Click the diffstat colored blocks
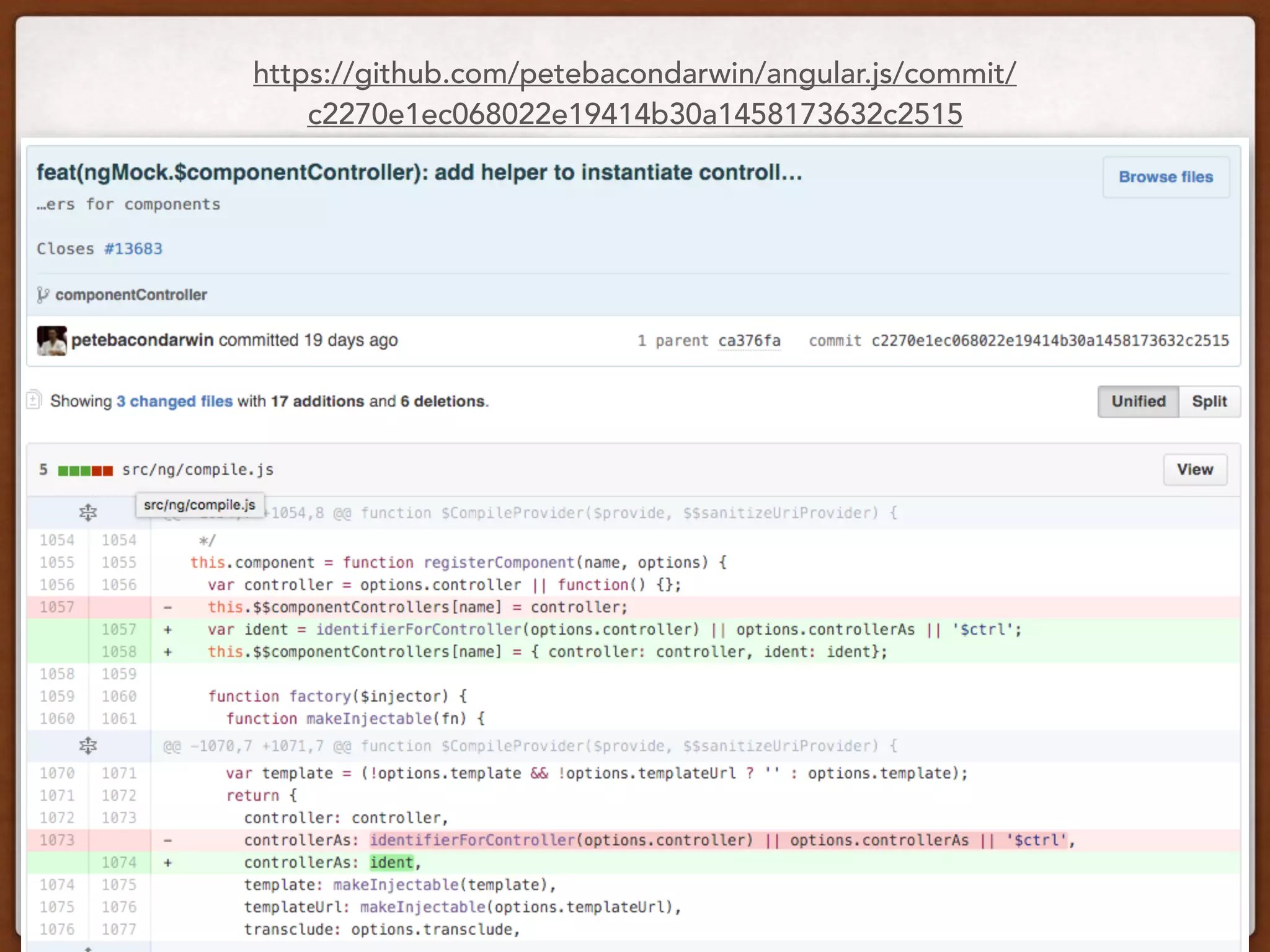Image resolution: width=1270 pixels, height=952 pixels. point(86,471)
